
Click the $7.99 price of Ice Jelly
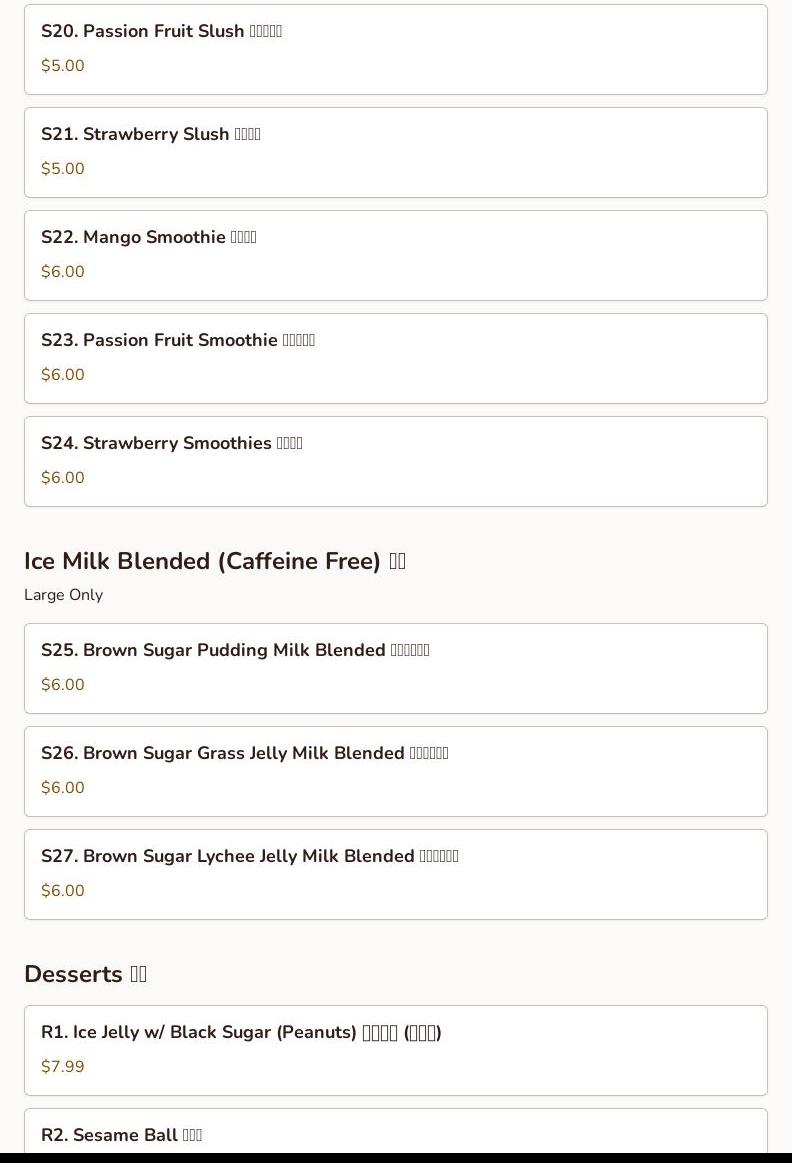[x=63, y=1067]
